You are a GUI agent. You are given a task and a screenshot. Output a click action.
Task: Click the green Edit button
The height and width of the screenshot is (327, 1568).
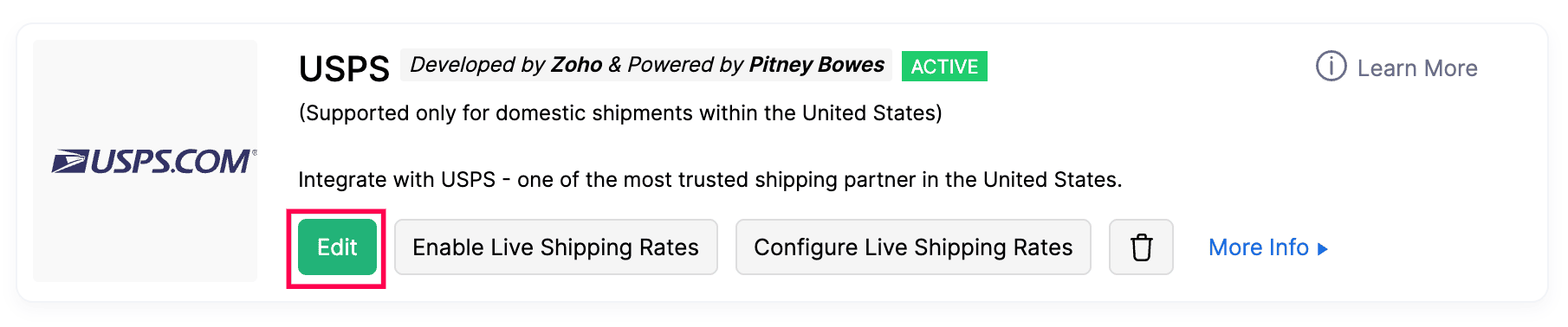(x=337, y=247)
